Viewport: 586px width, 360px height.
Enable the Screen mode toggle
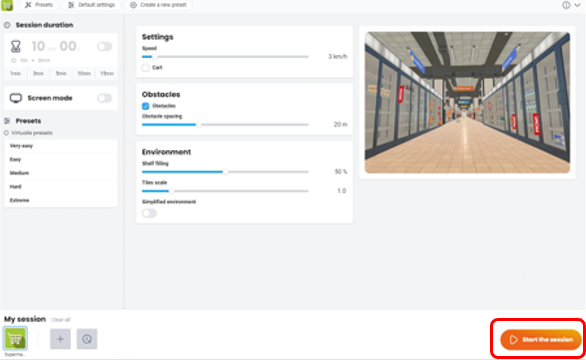(104, 98)
